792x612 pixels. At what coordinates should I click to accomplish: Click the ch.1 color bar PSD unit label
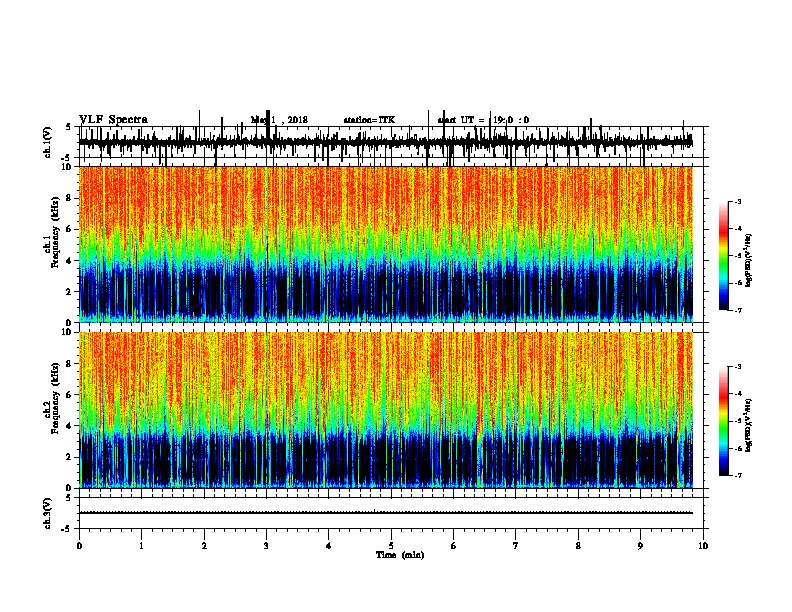point(748,261)
